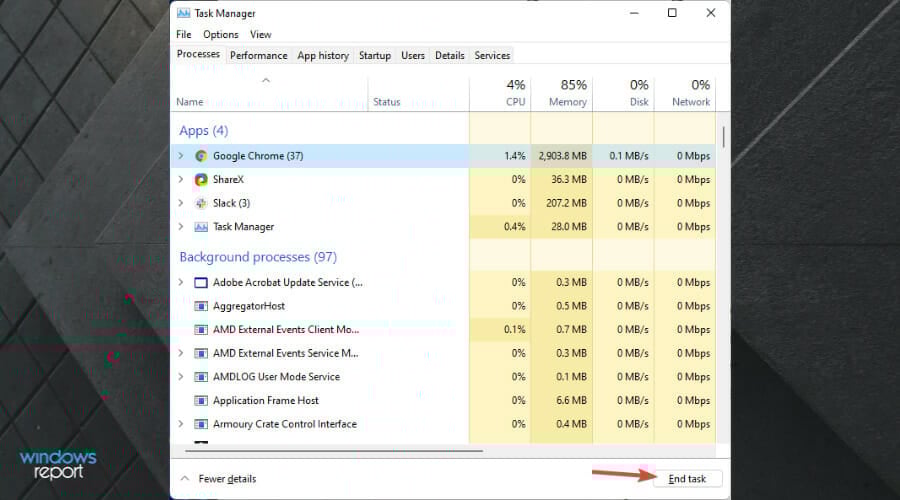Image resolution: width=900 pixels, height=500 pixels.
Task: Click the AMDLOG User Mode Service icon
Action: [x=201, y=377]
